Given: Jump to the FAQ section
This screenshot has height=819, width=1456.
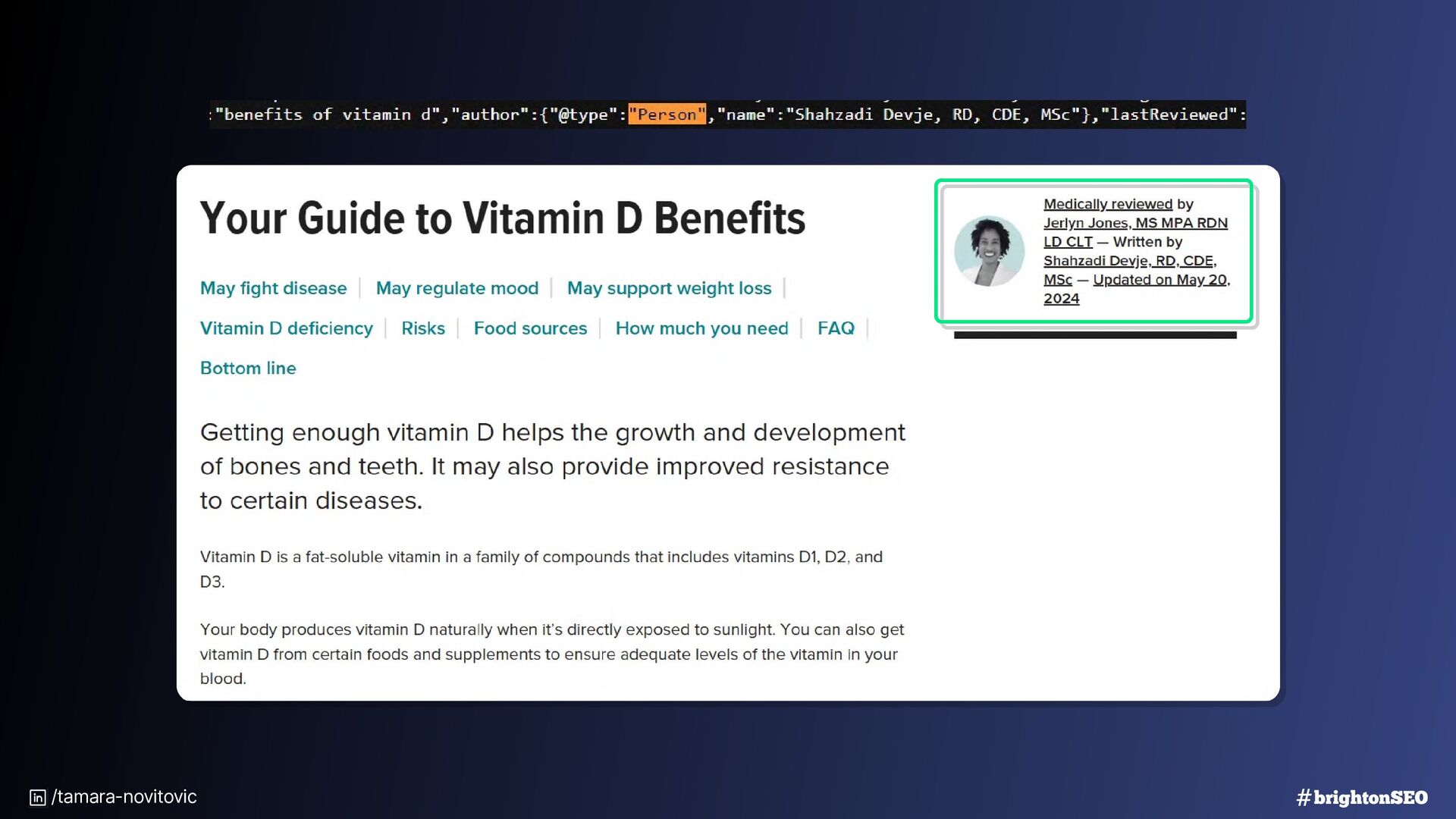Looking at the screenshot, I should pos(835,328).
